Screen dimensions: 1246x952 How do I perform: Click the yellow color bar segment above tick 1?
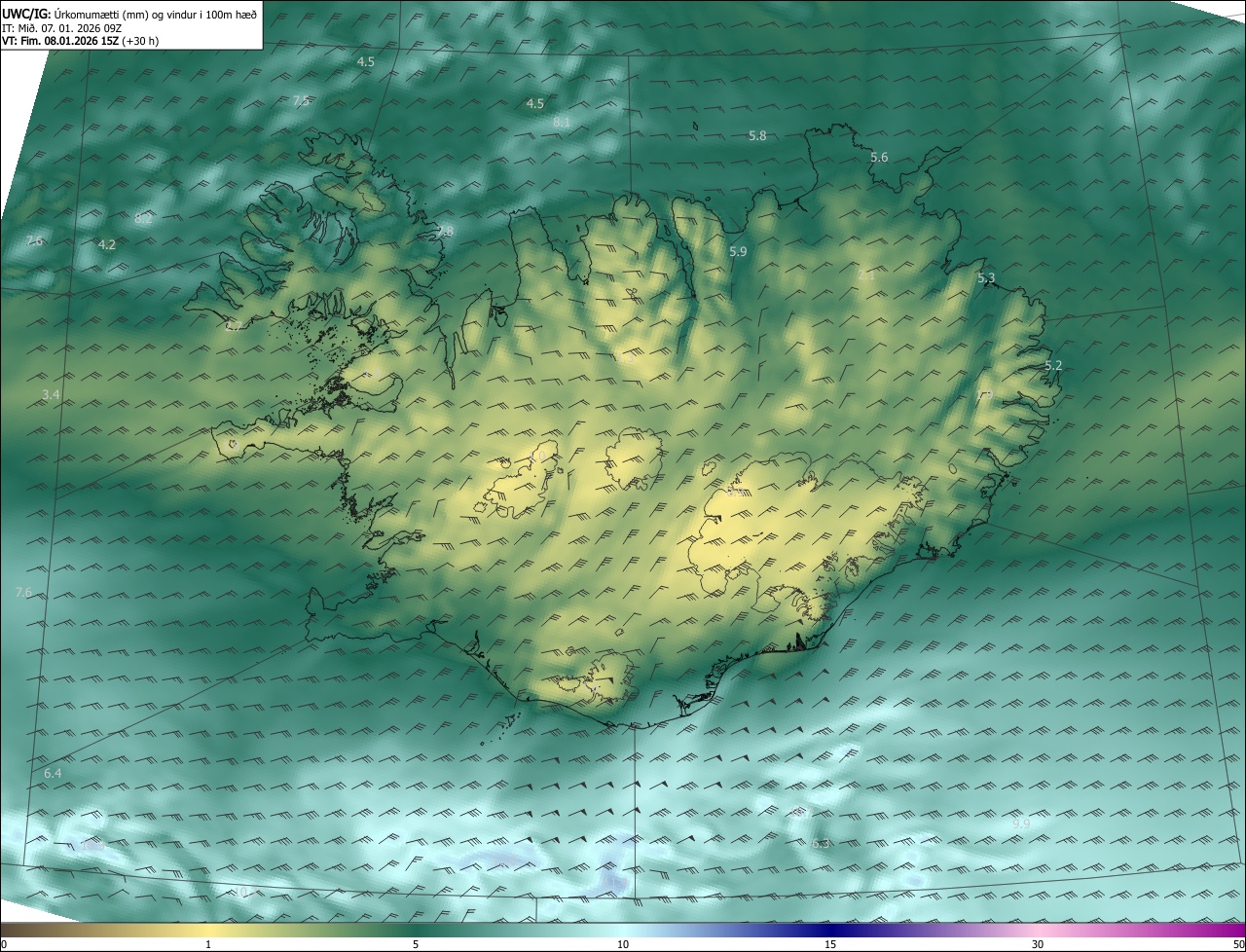click(x=208, y=930)
